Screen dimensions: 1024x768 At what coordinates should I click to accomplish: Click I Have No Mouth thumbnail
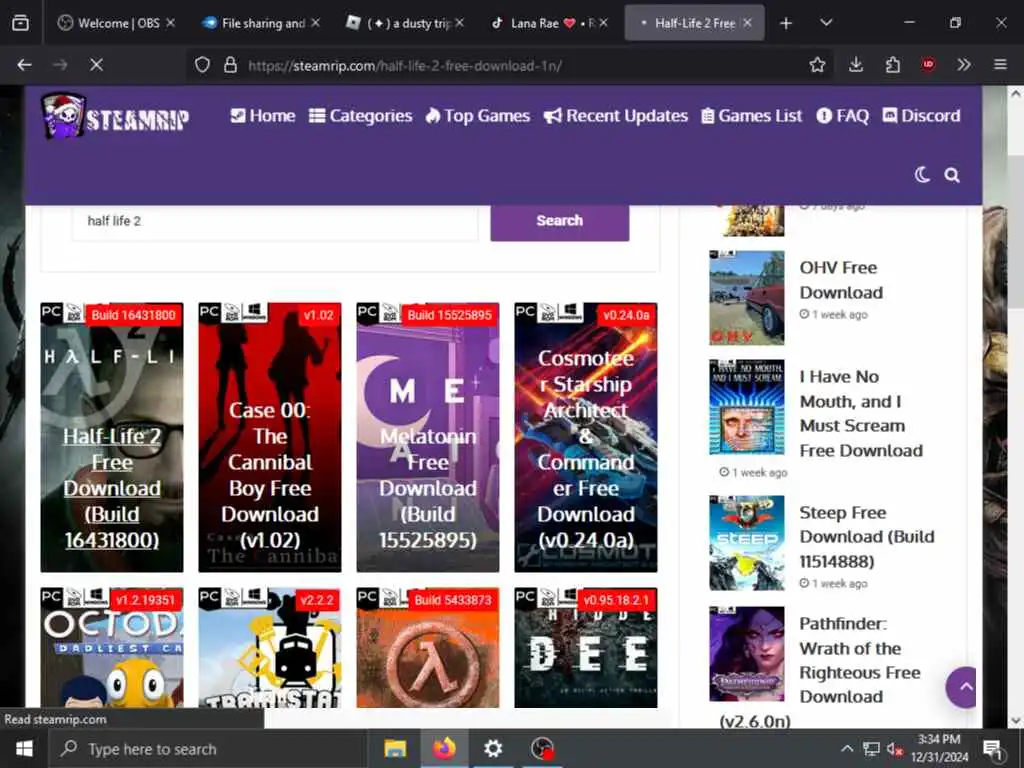746,407
